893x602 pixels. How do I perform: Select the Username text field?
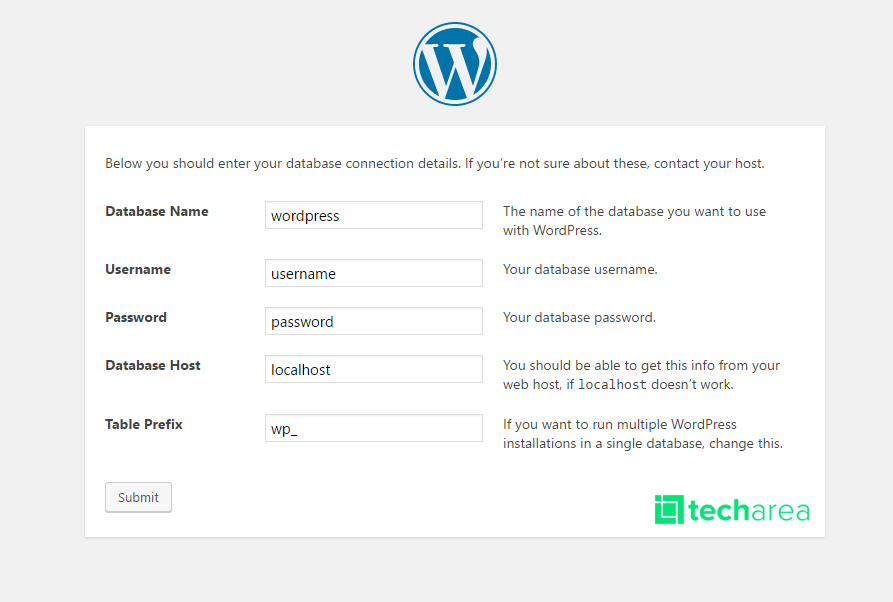pos(374,273)
